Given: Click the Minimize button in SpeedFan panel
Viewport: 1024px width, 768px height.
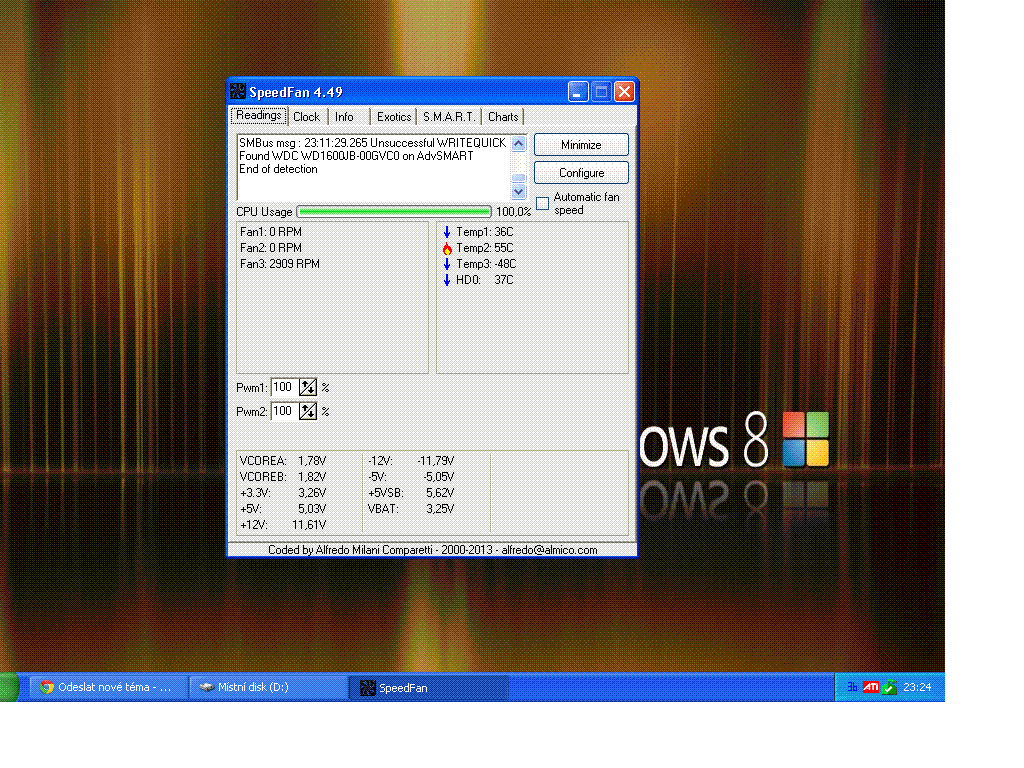Looking at the screenshot, I should point(581,145).
